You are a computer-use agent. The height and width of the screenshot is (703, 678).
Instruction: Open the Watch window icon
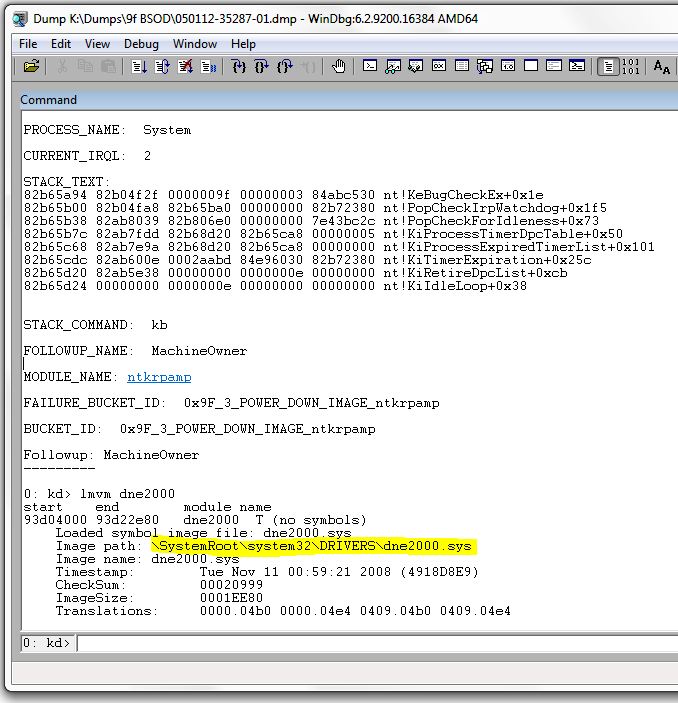pyautogui.click(x=393, y=66)
